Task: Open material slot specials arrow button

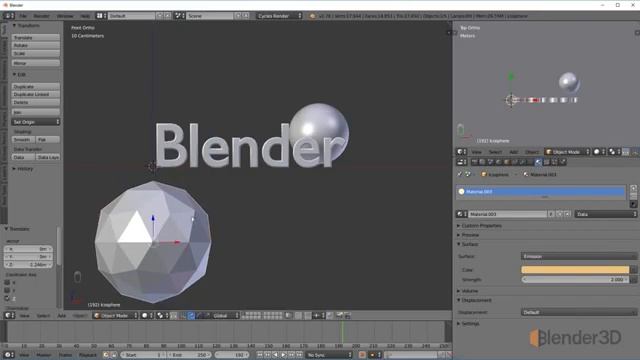Action: [633, 204]
